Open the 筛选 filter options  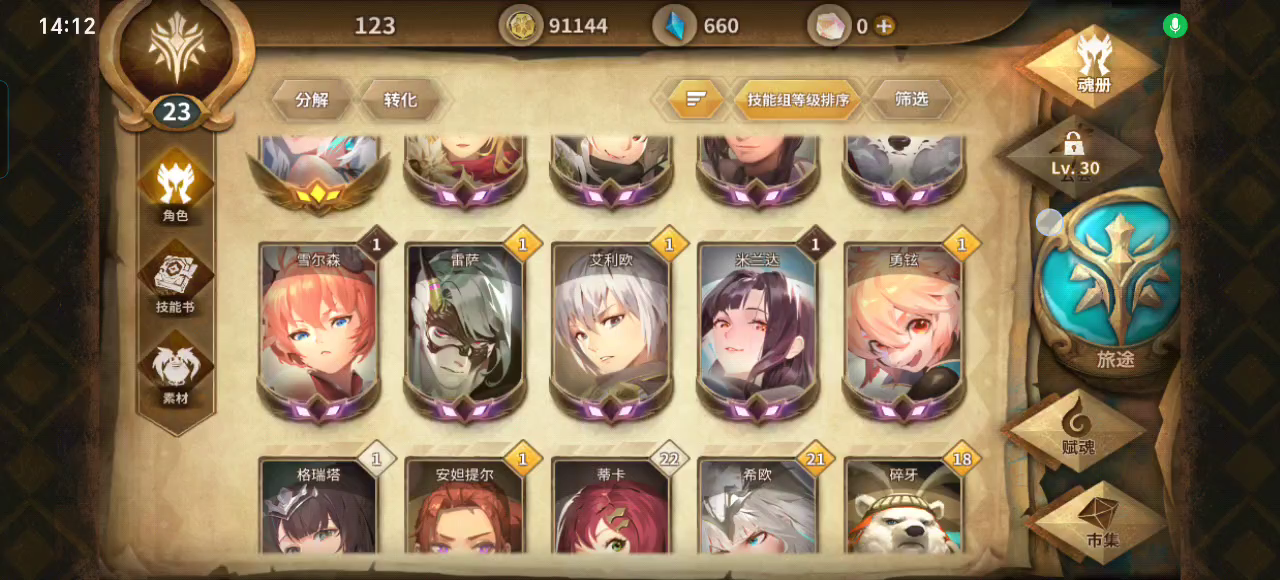(x=911, y=99)
